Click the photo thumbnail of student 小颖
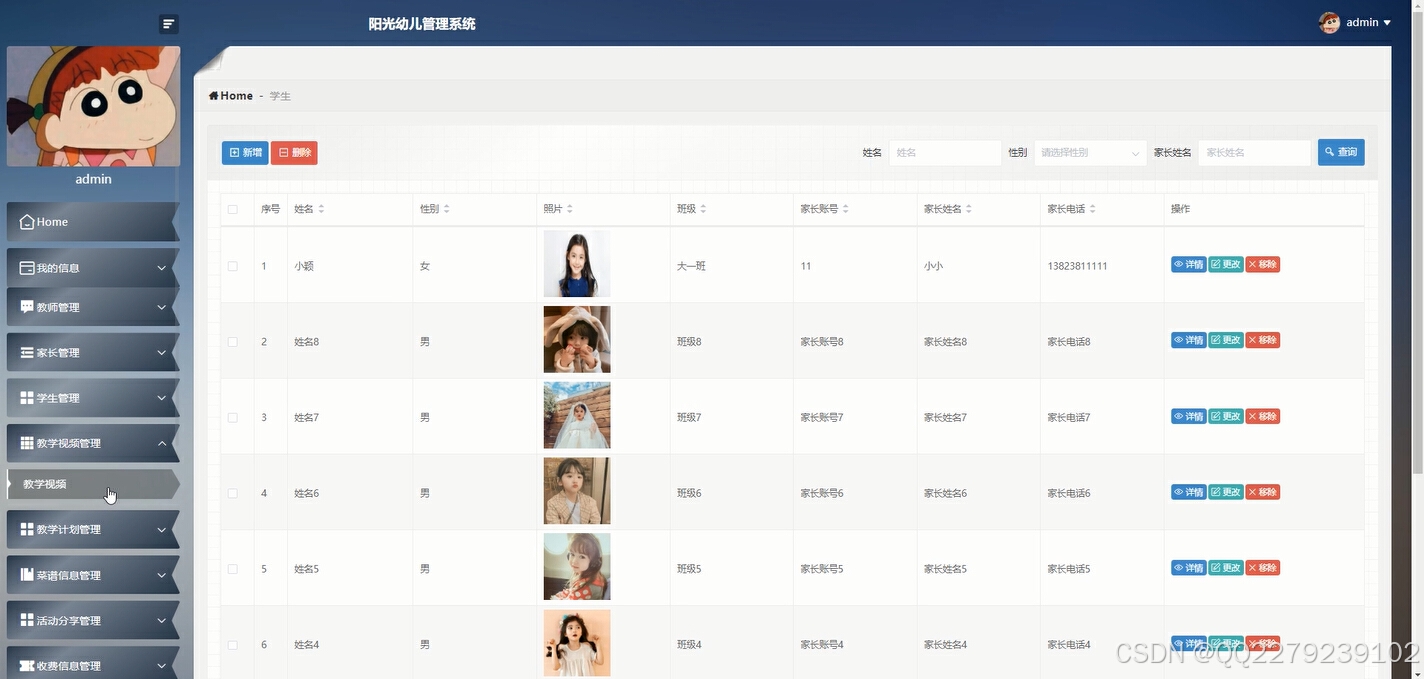This screenshot has width=1424, height=679. (x=576, y=263)
